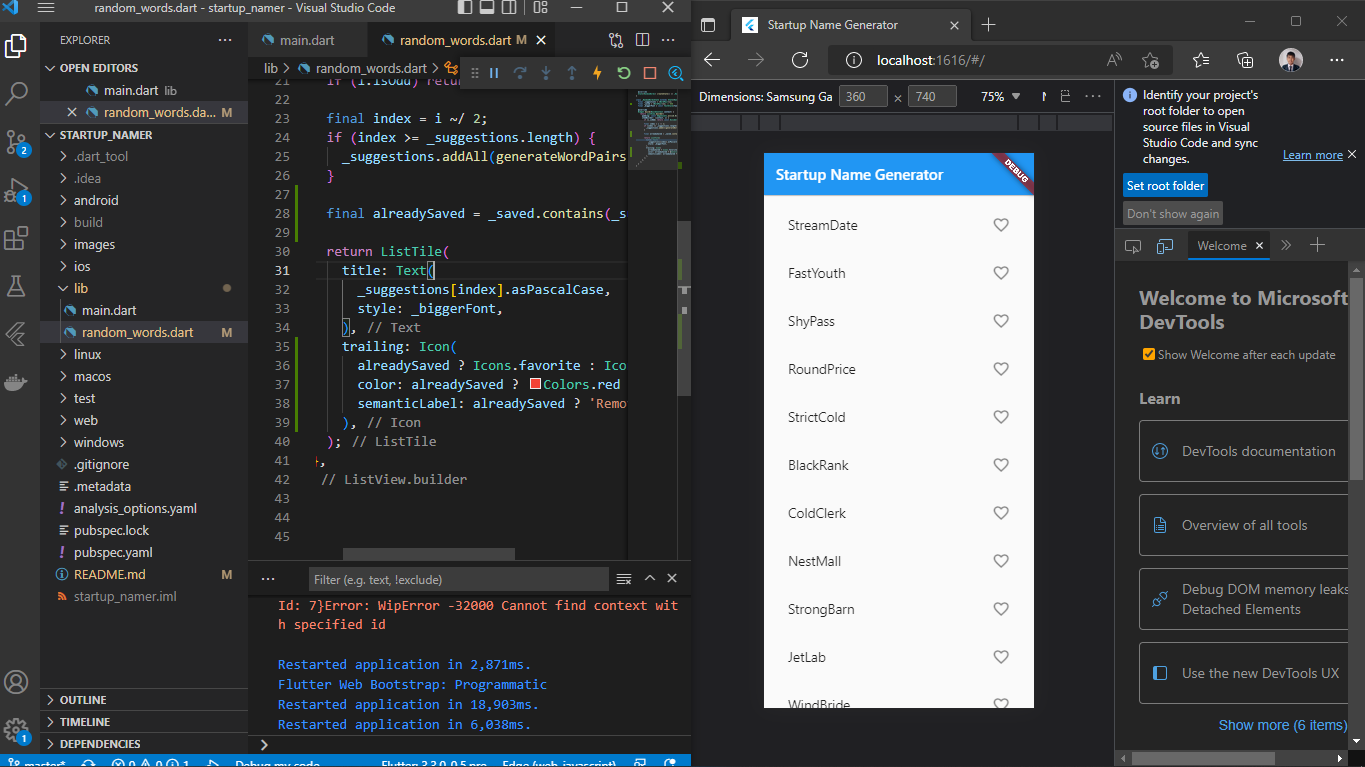
Task: Select the Startup Name Generator browser tab
Action: pyautogui.click(x=851, y=24)
